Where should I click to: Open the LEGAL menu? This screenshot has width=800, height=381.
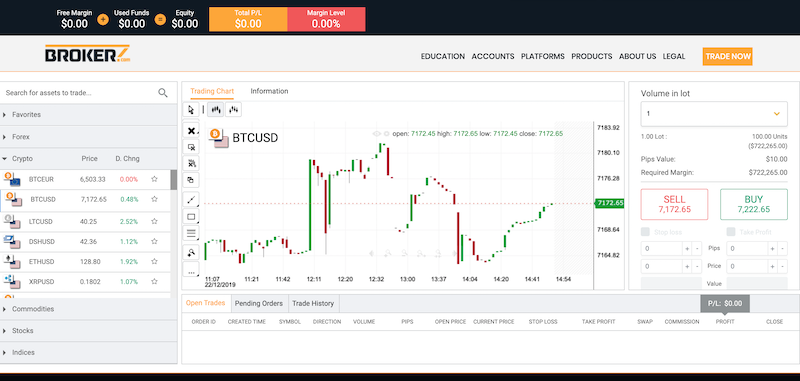tap(674, 57)
